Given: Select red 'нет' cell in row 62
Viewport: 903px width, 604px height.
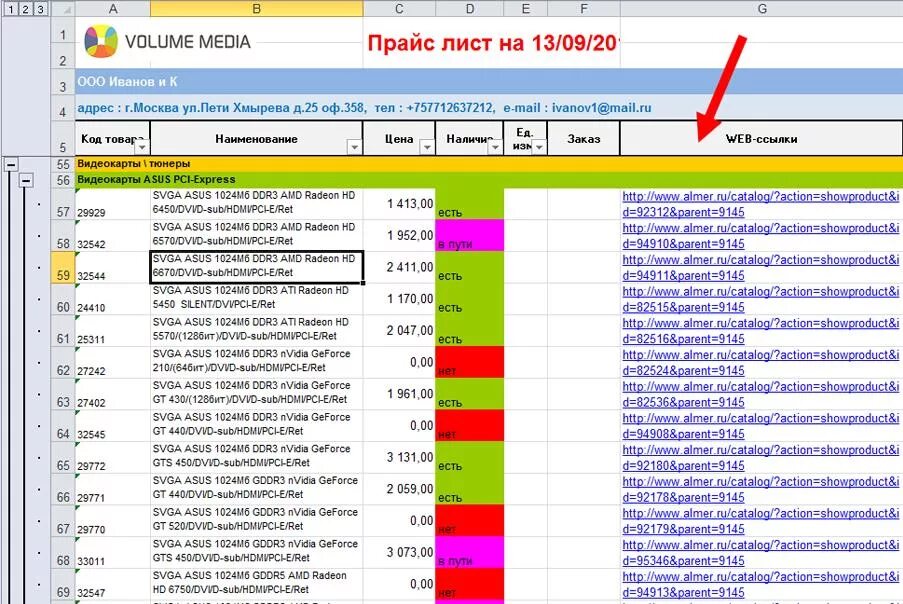Looking at the screenshot, I should point(470,362).
